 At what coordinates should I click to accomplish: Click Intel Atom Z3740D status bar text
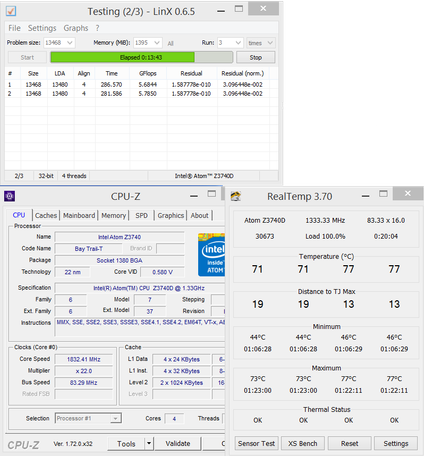click(204, 176)
